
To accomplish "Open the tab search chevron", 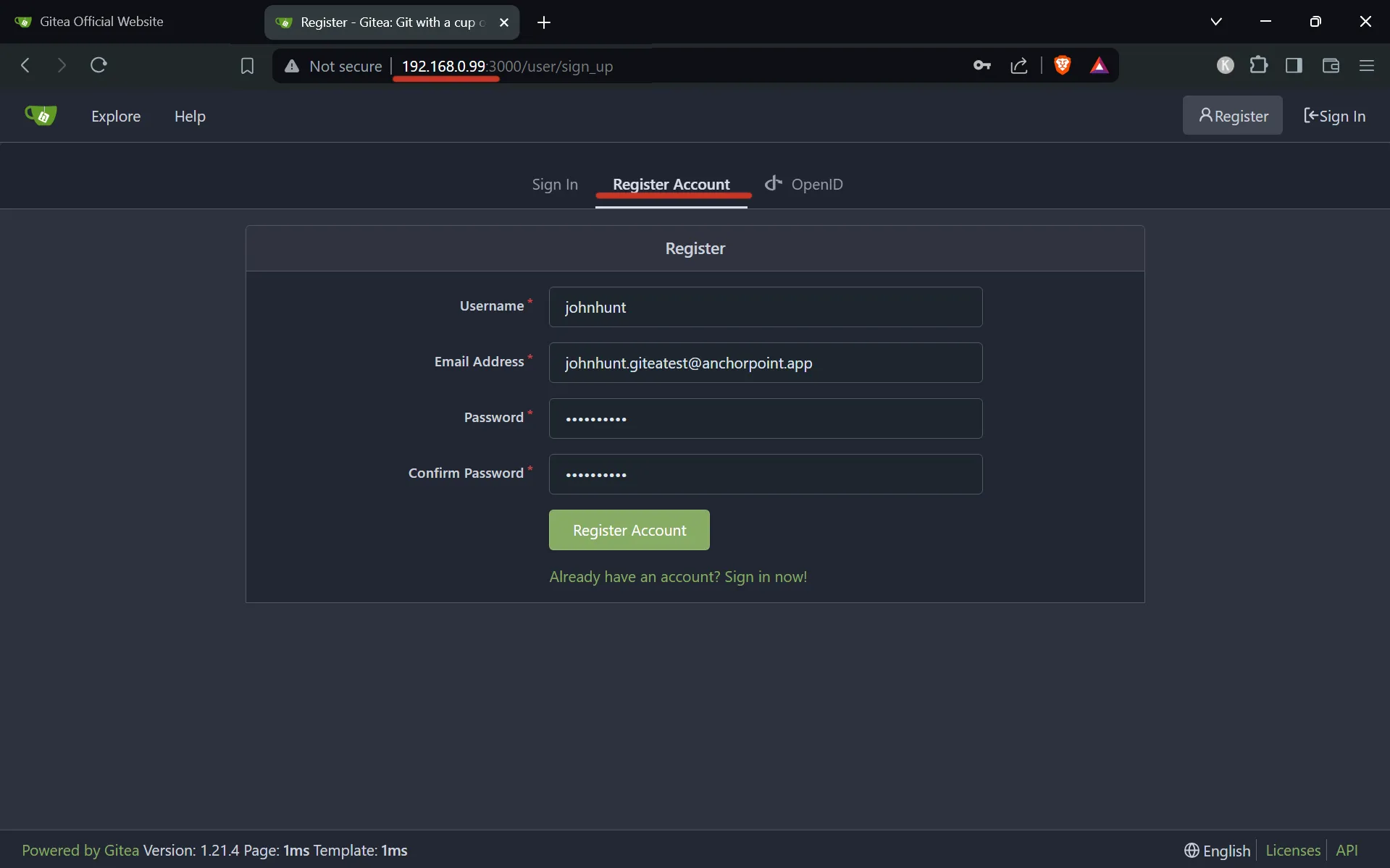I will (x=1216, y=21).
